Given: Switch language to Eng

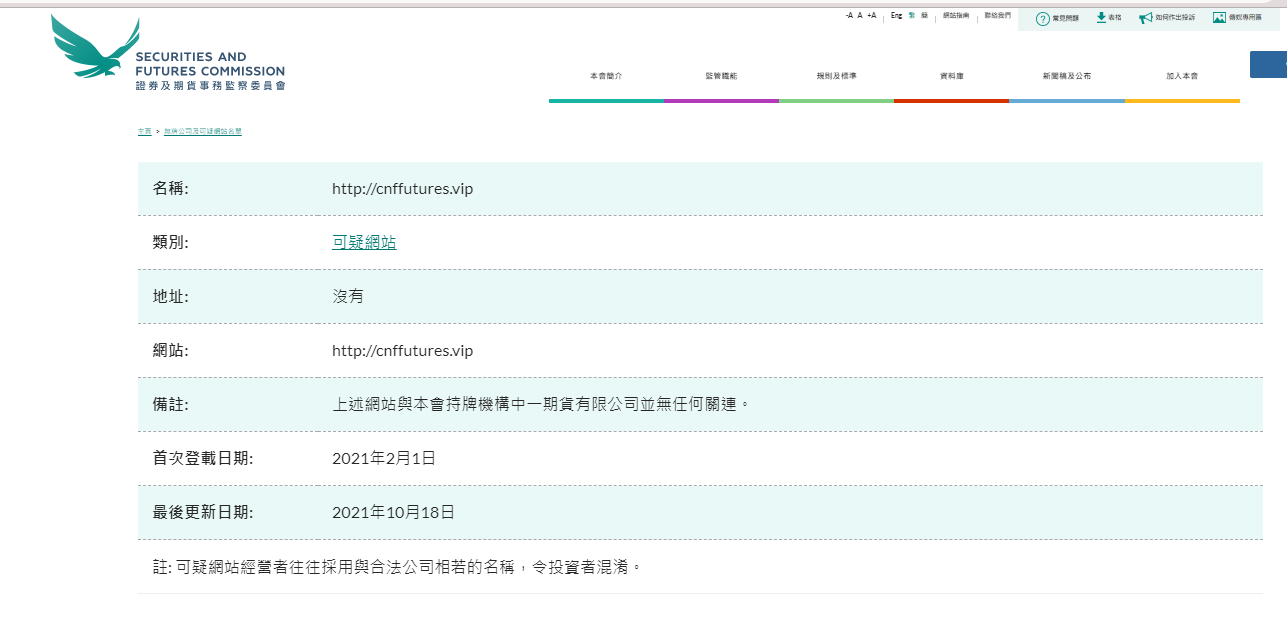Looking at the screenshot, I should click(x=896, y=16).
